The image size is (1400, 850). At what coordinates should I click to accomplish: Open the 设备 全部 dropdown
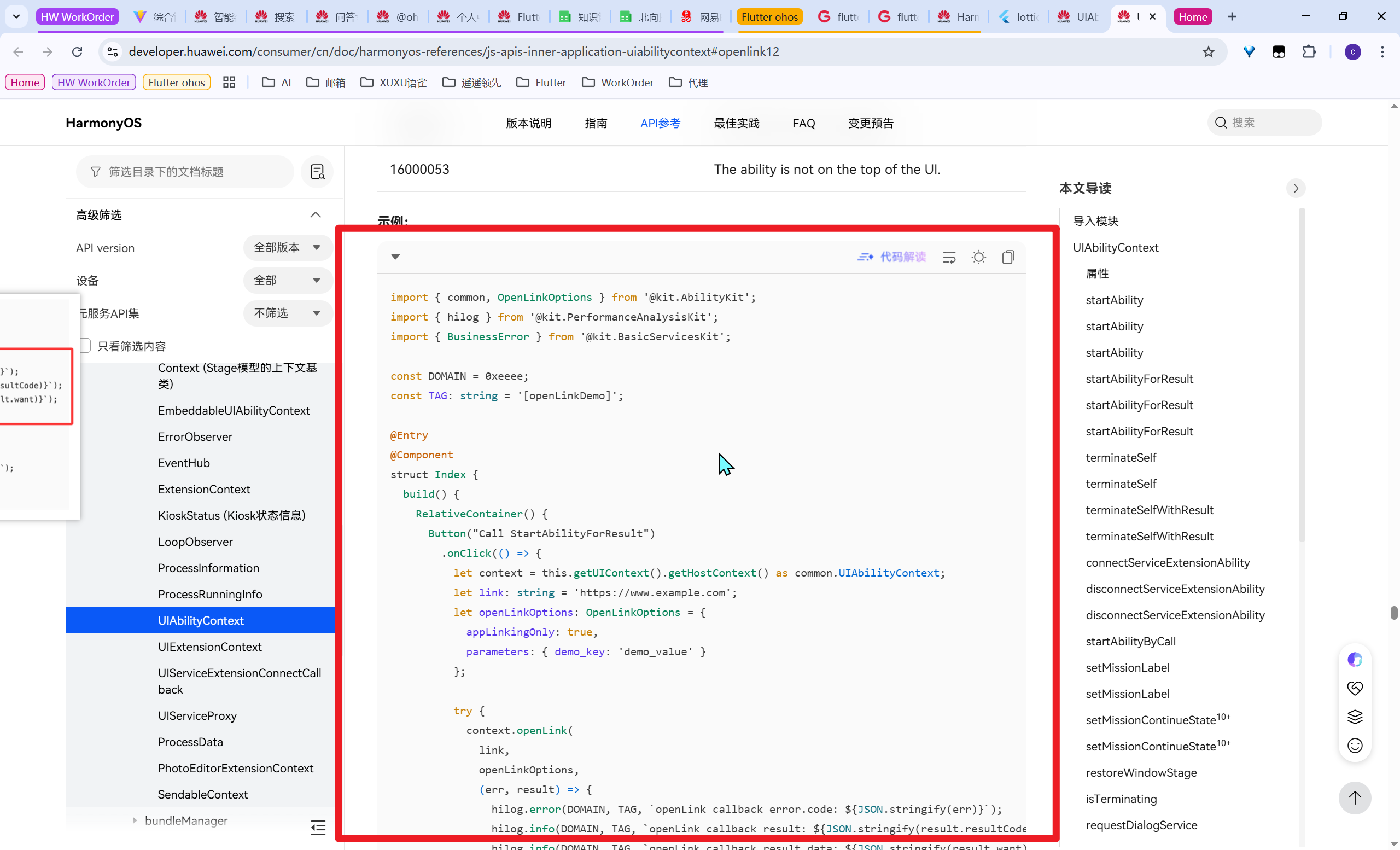tap(288, 280)
